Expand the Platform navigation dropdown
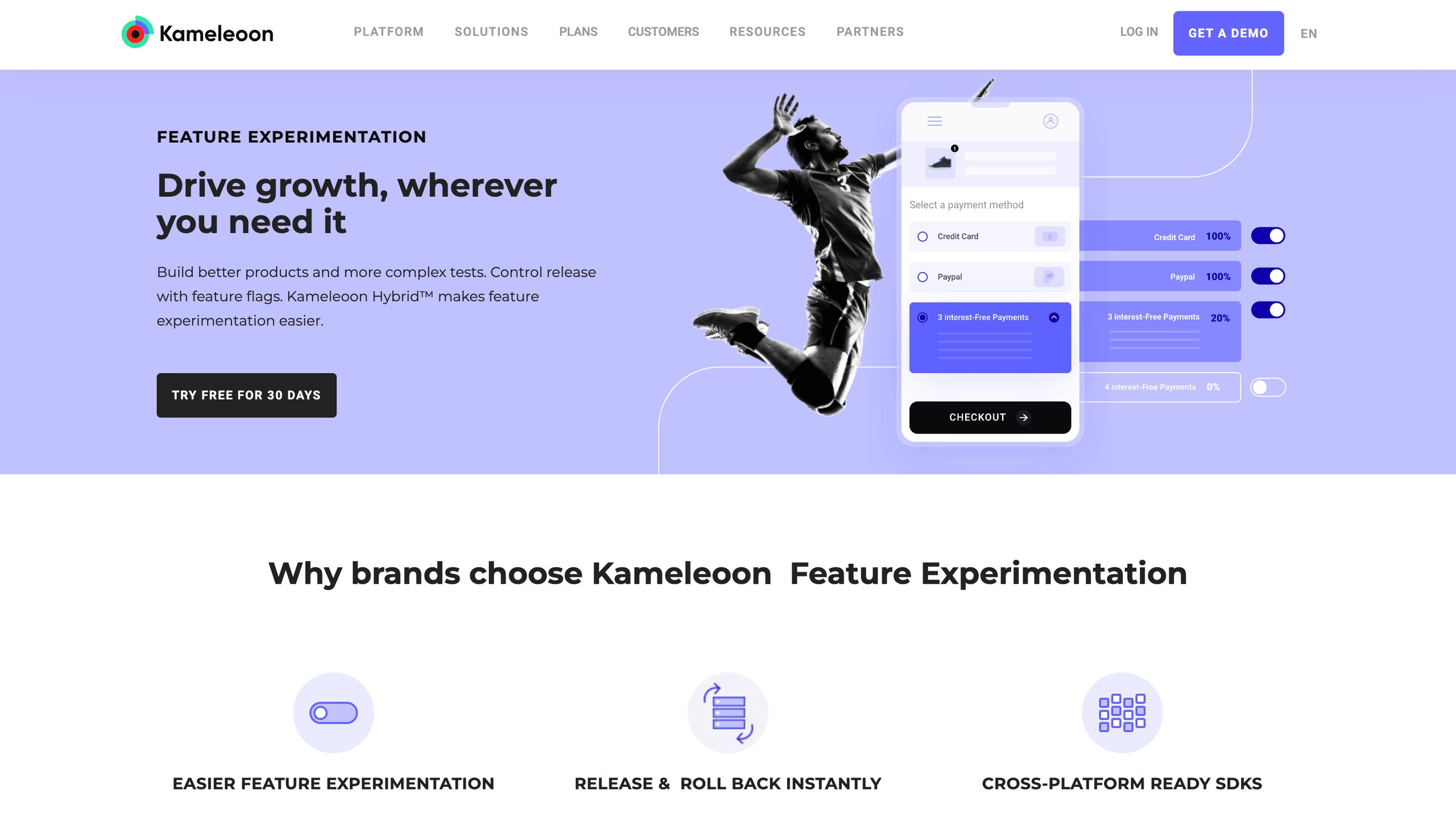The height and width of the screenshot is (814, 1456). (x=388, y=31)
